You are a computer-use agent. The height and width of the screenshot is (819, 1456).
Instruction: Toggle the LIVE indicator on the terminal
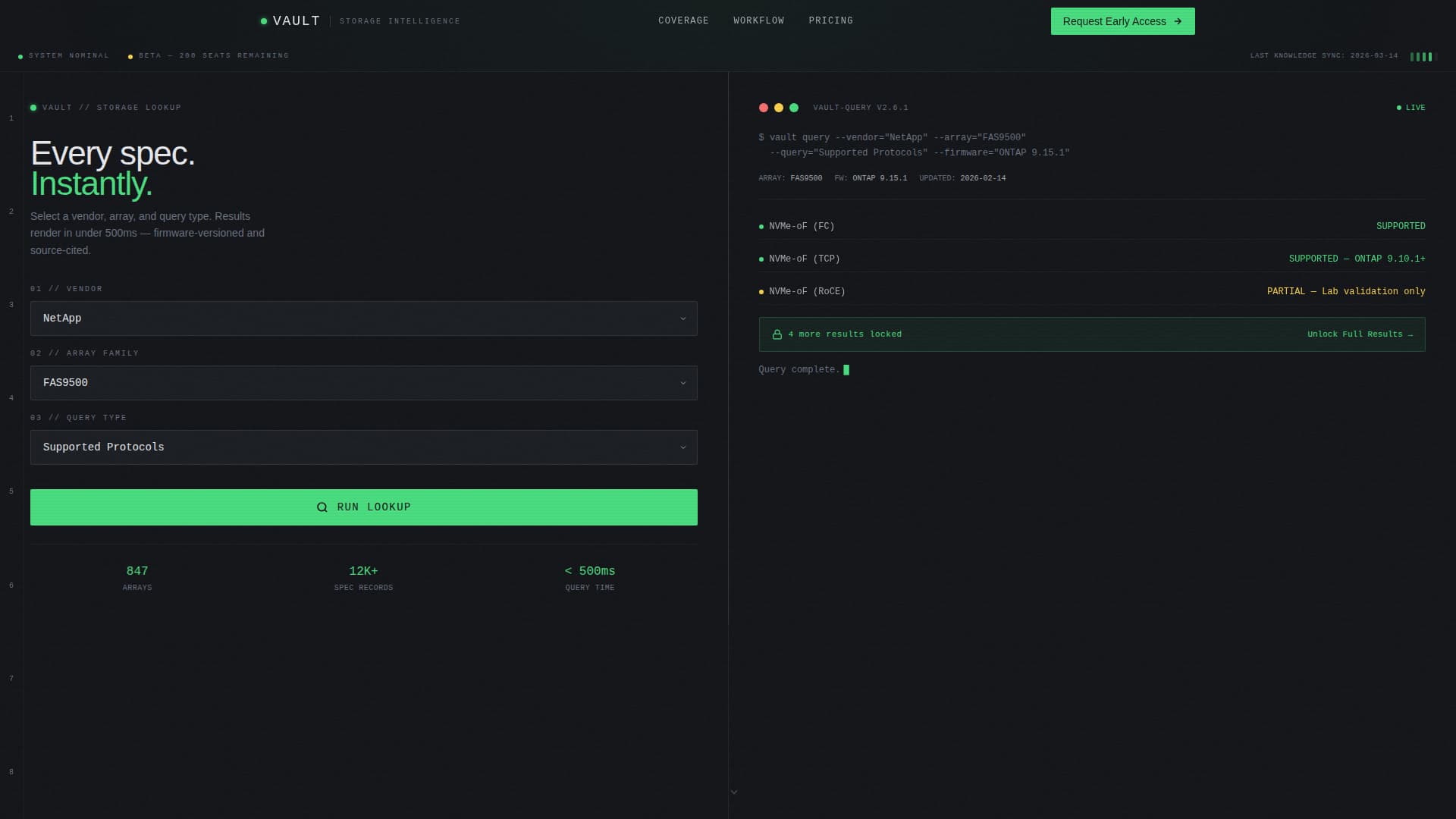1412,108
